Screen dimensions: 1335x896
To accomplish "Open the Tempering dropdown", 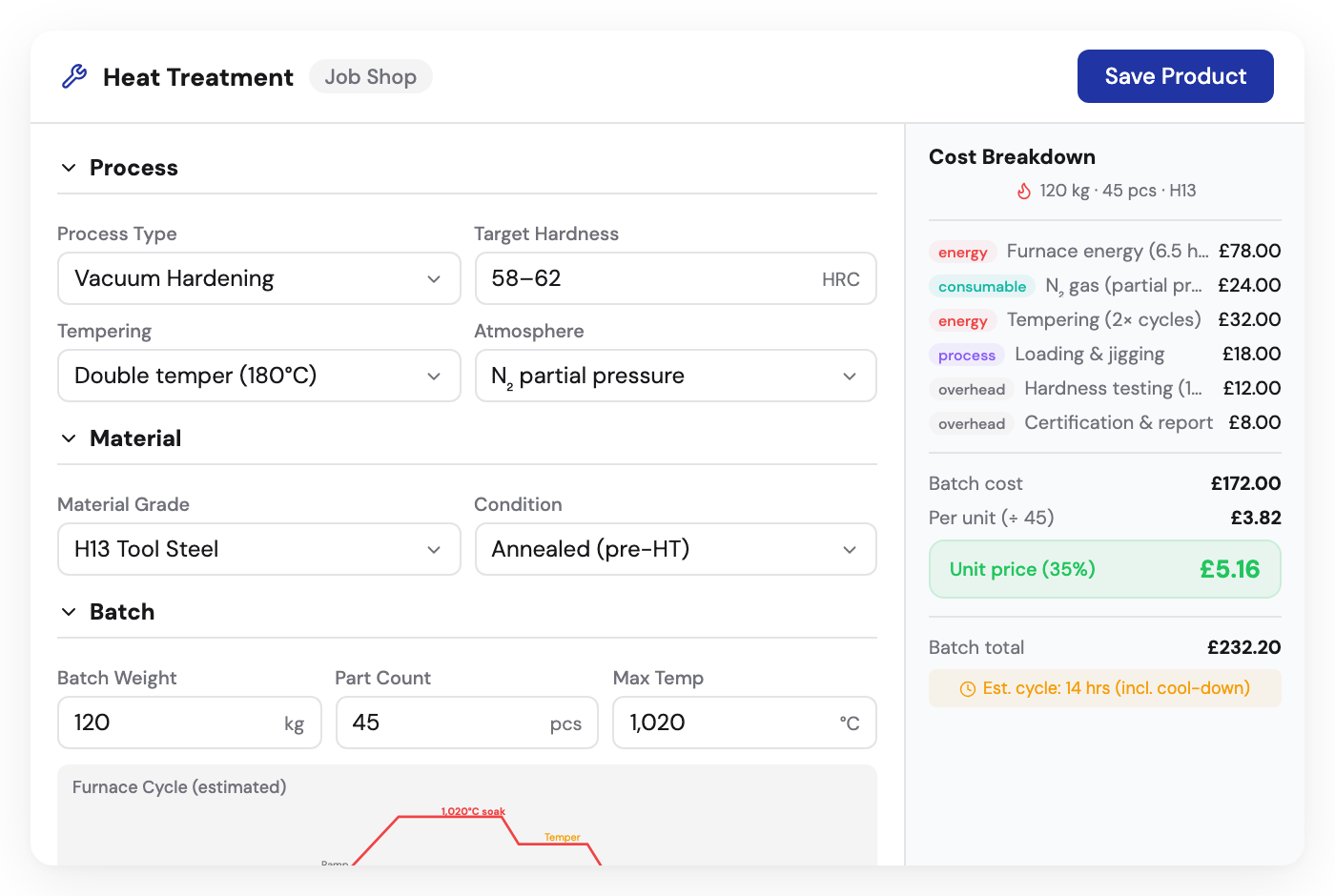I will click(x=258, y=376).
